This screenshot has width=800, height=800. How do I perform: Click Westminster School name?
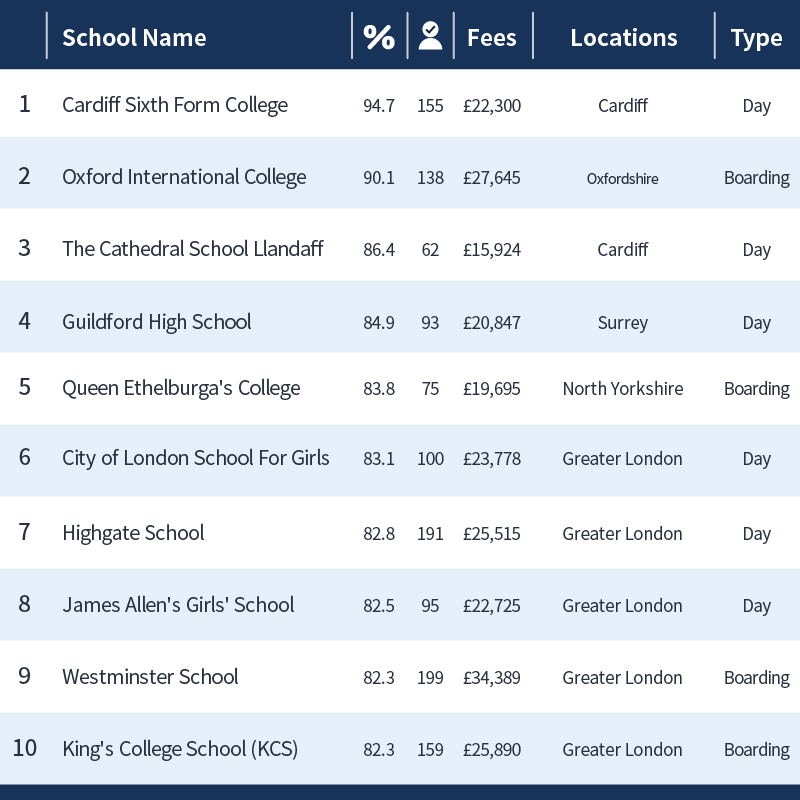click(x=150, y=677)
